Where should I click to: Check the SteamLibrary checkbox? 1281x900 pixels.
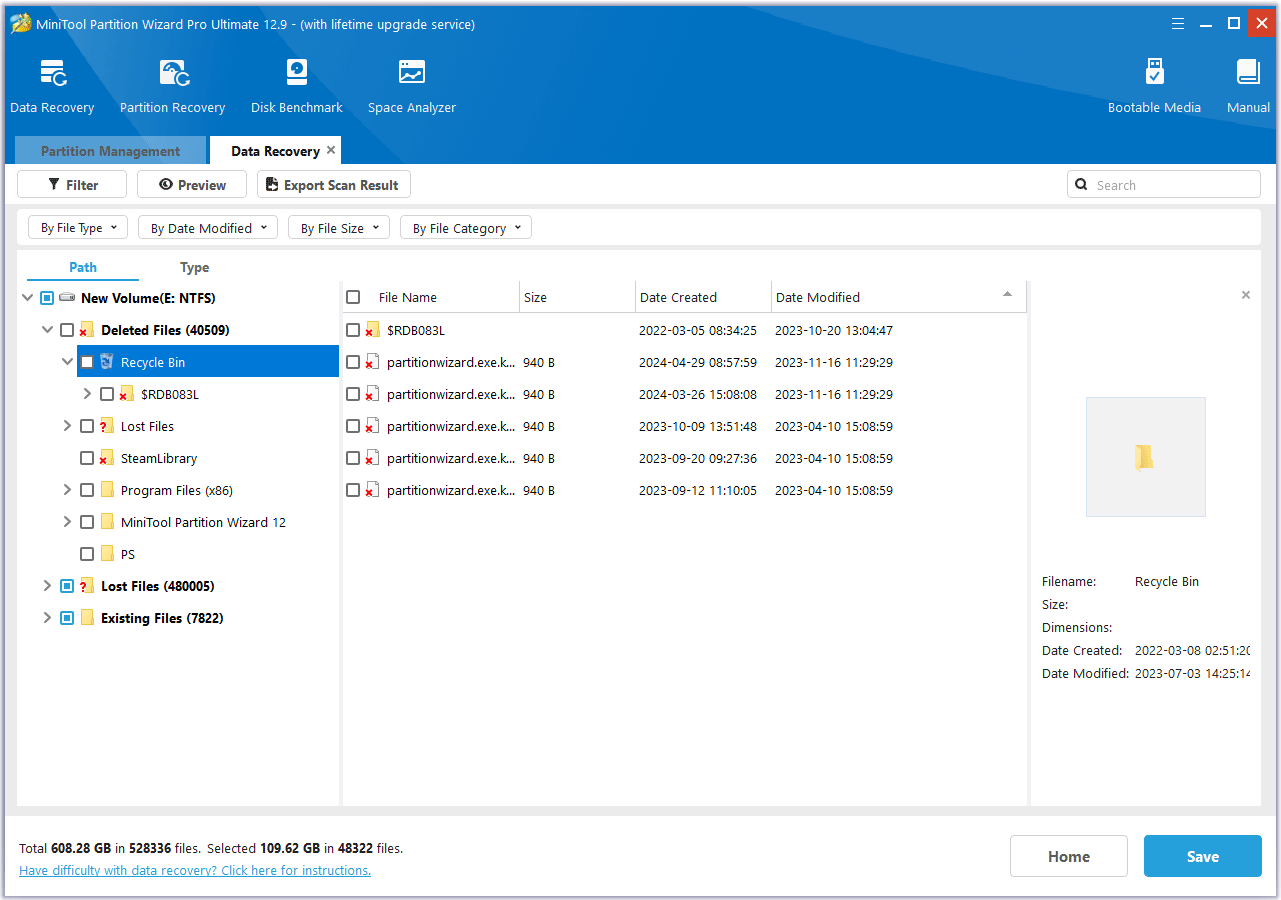coord(87,458)
